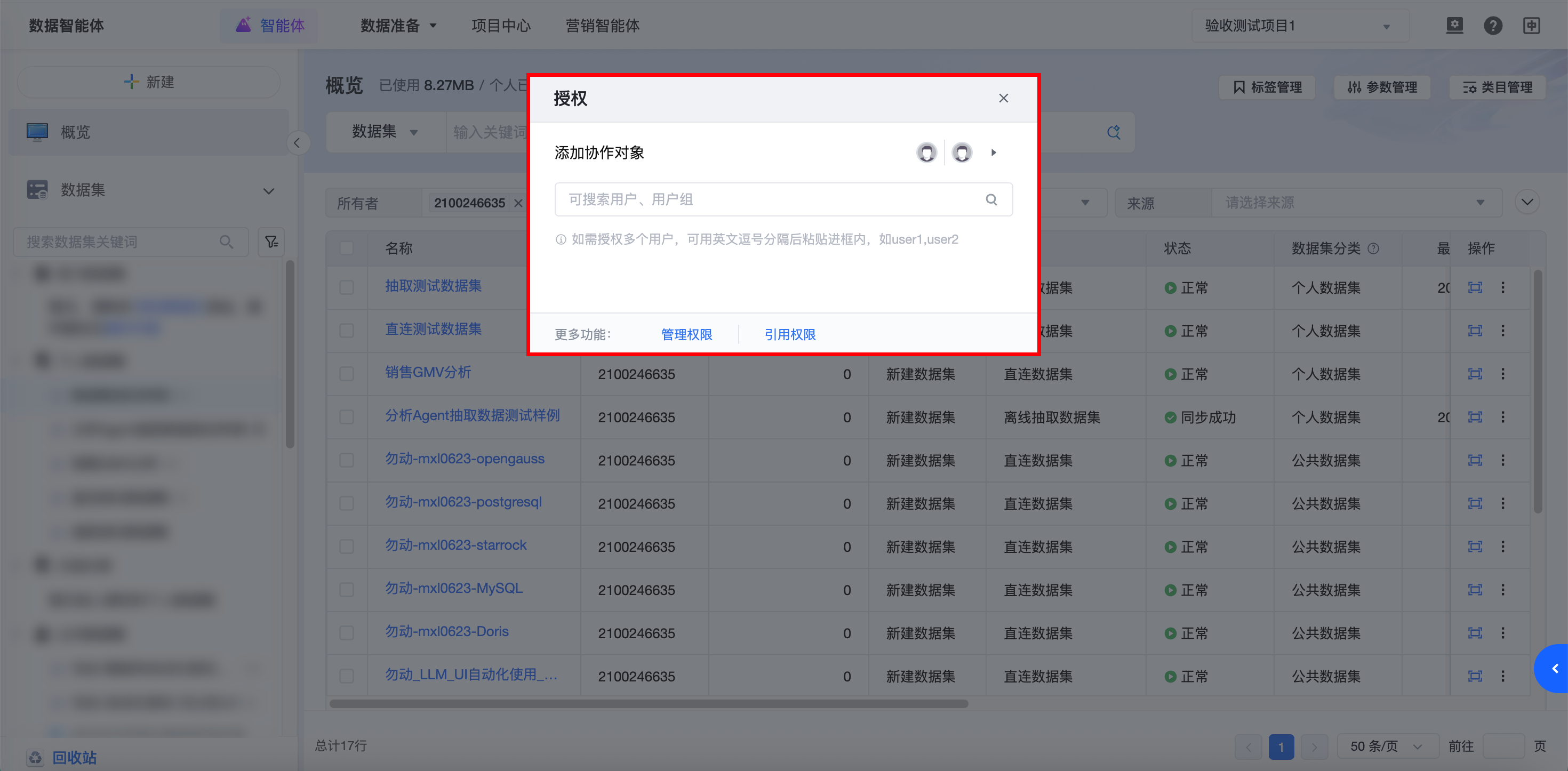Expand the 数据集 sidebar section chevron

[268, 190]
